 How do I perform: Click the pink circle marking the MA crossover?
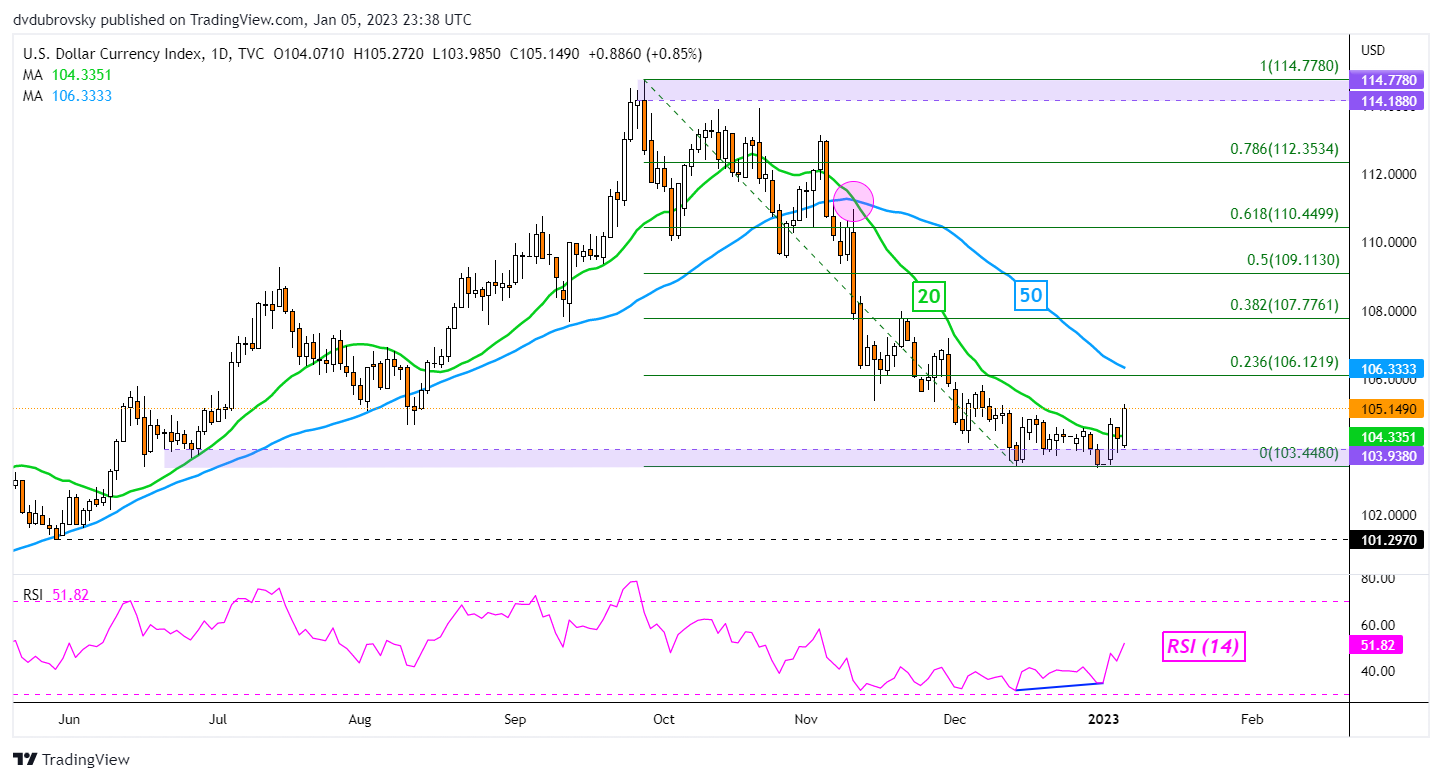coord(854,201)
